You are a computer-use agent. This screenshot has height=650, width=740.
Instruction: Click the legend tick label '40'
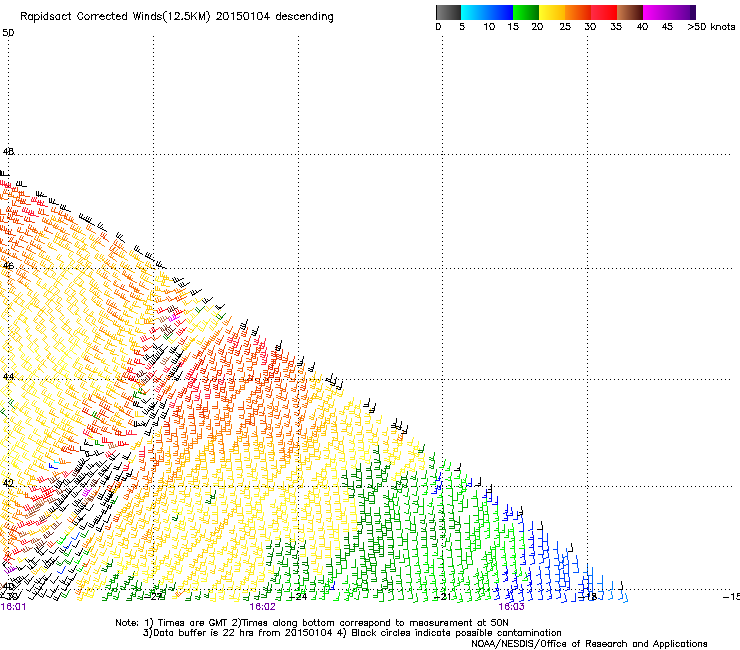[642, 27]
